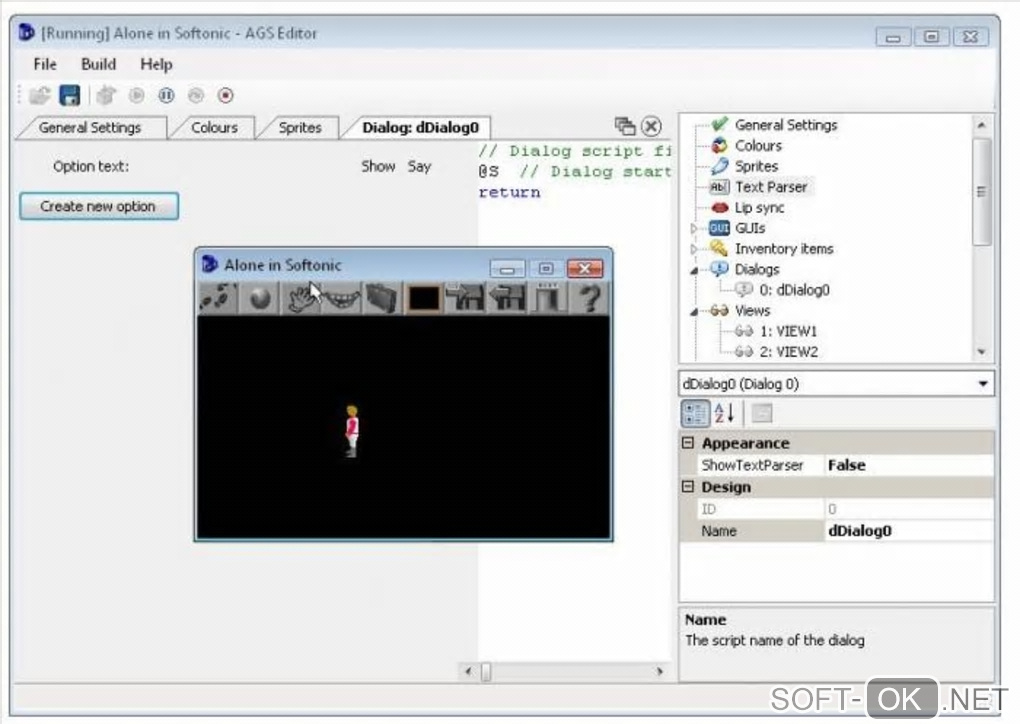1020x724 pixels.
Task: Open the Help menu
Action: click(x=156, y=64)
